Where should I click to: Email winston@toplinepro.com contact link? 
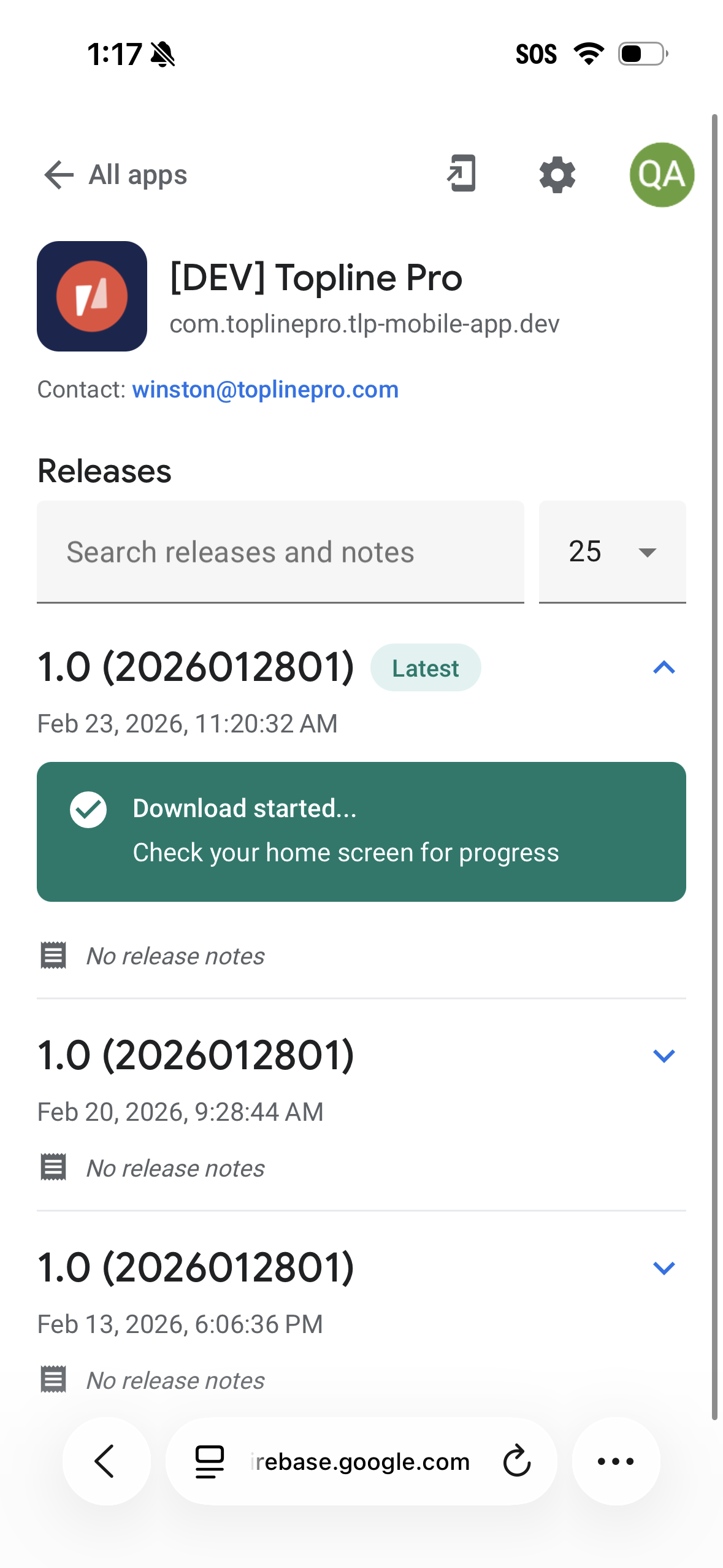[x=265, y=390]
